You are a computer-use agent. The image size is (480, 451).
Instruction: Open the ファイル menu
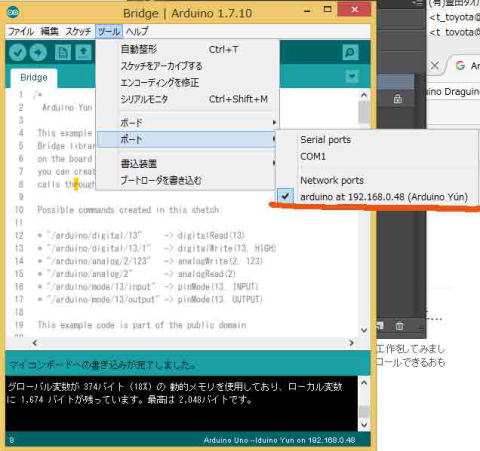click(21, 32)
